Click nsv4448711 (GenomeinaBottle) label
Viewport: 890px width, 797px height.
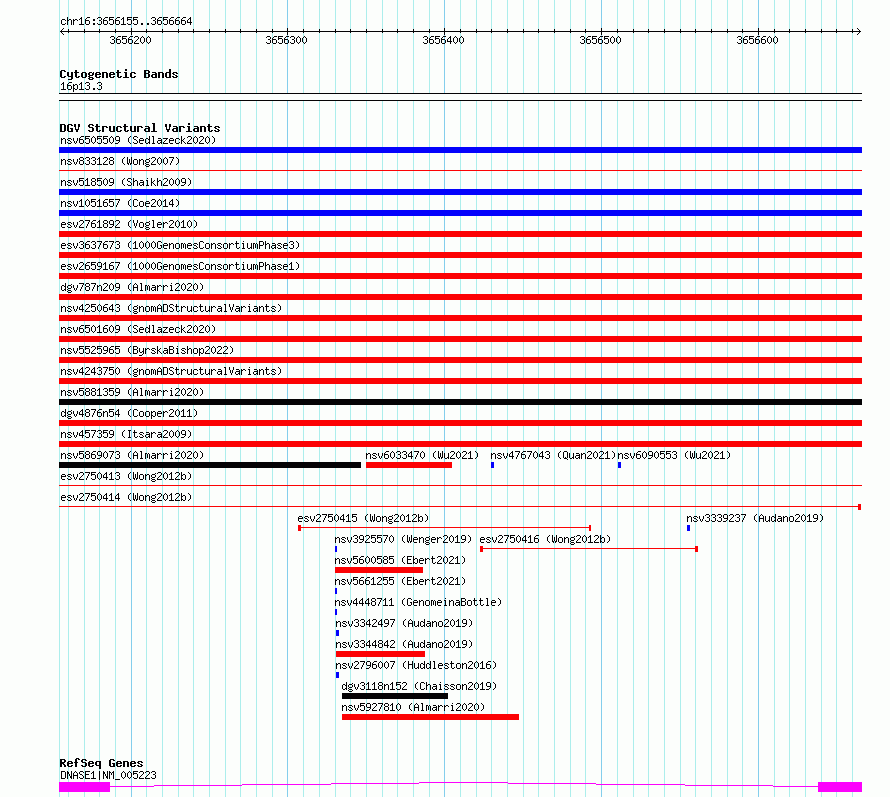click(x=418, y=602)
